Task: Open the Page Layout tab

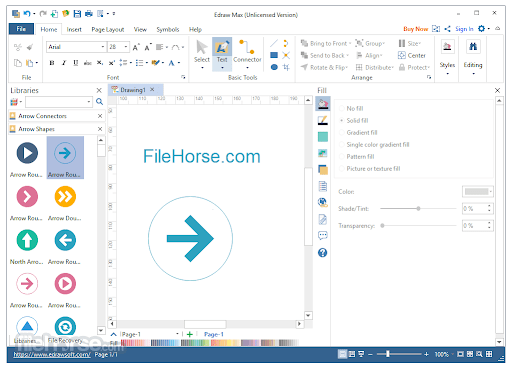Action: 108,29
